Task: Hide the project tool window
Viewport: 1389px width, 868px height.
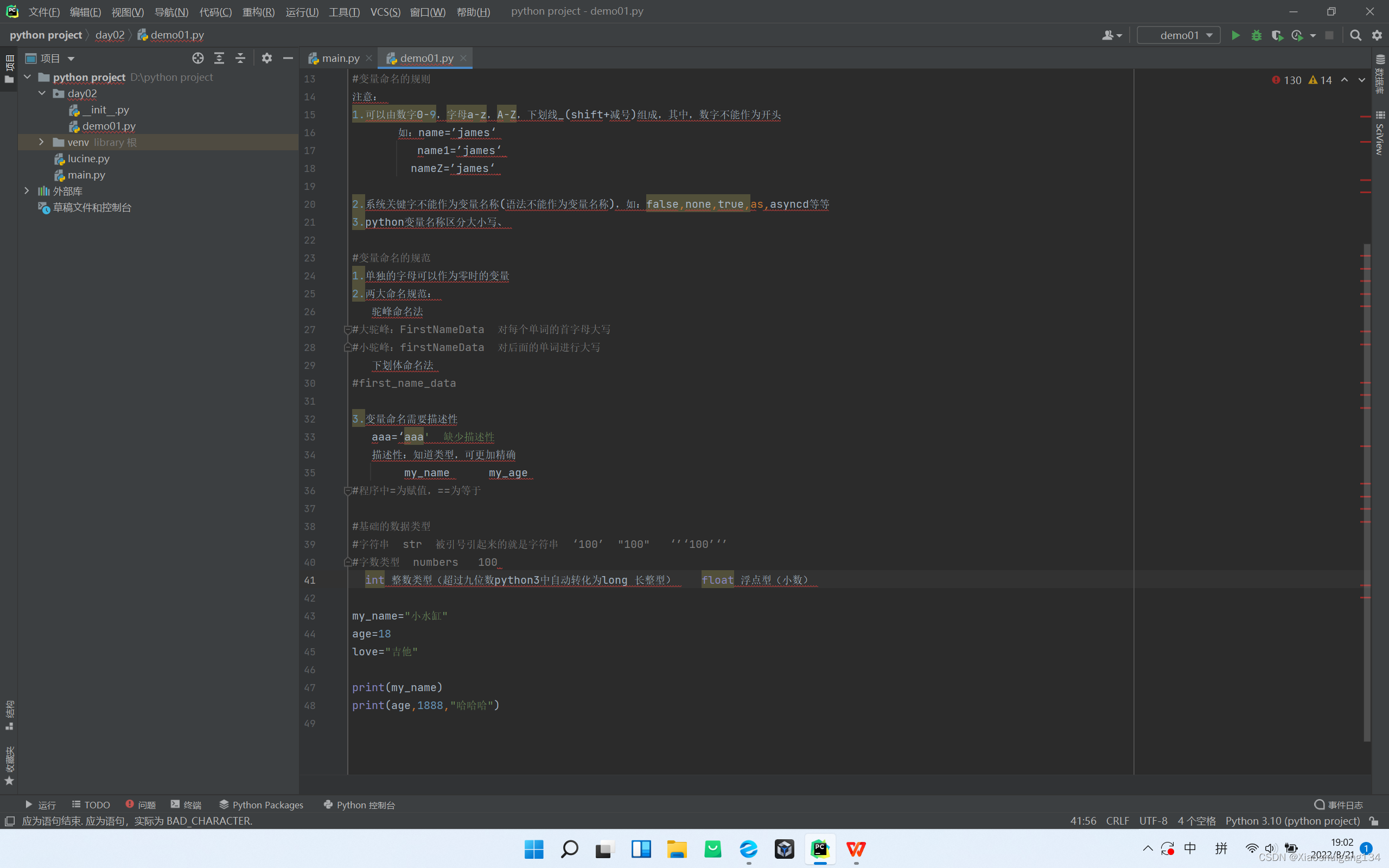Action: tap(288, 58)
